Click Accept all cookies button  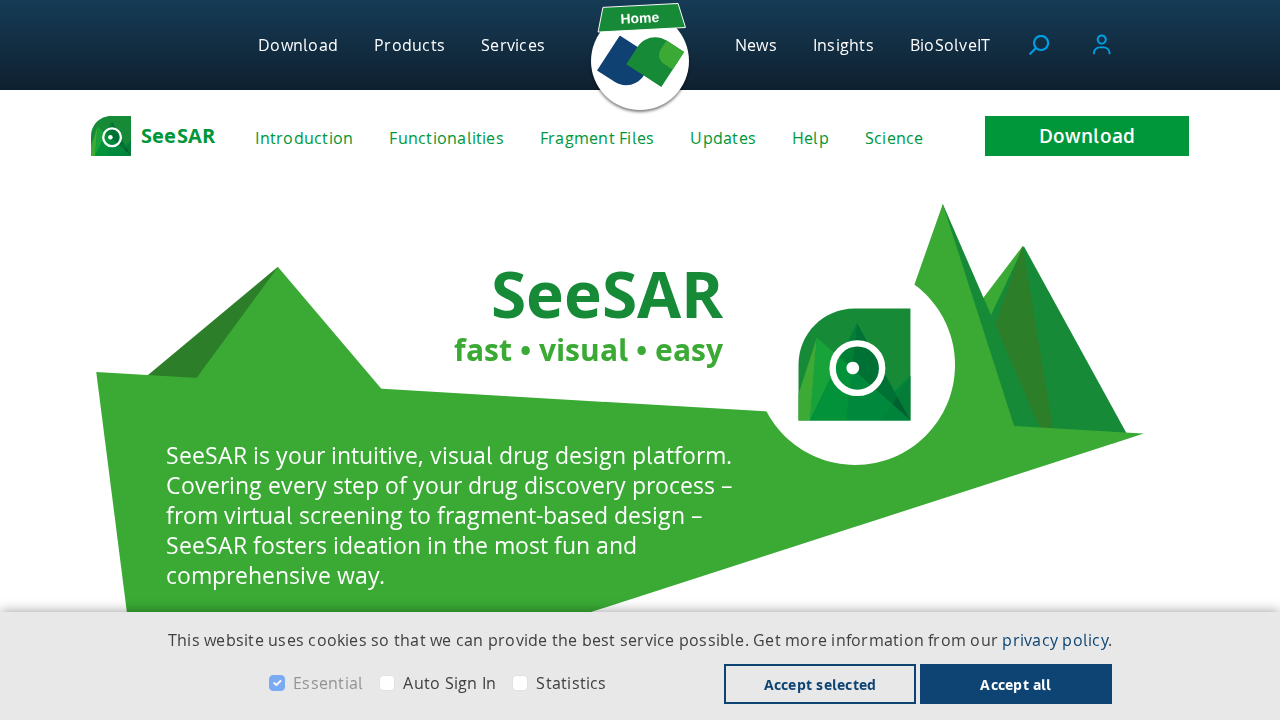click(1016, 684)
